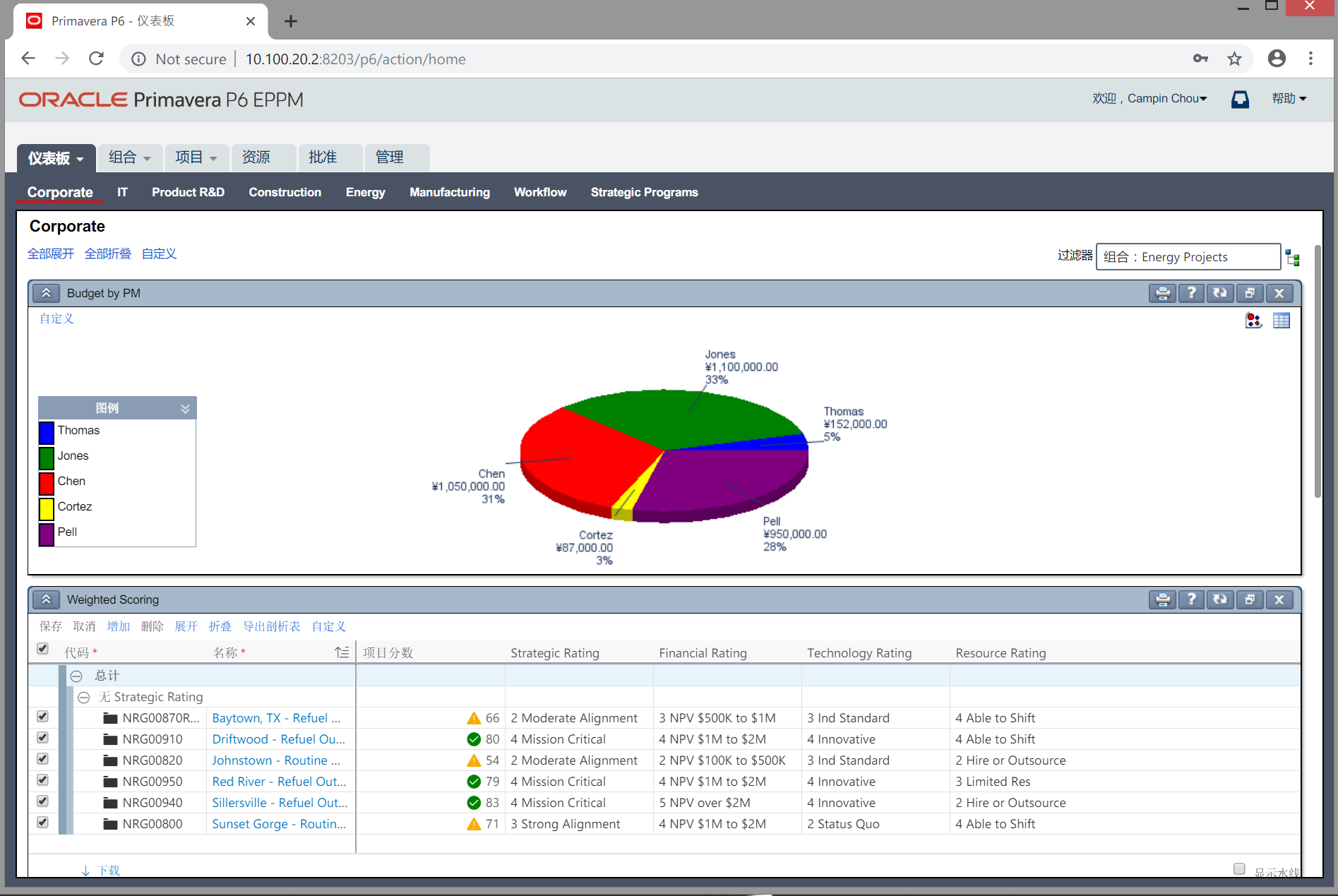
Task: Bookmark this page with the star icon
Action: click(x=1234, y=59)
